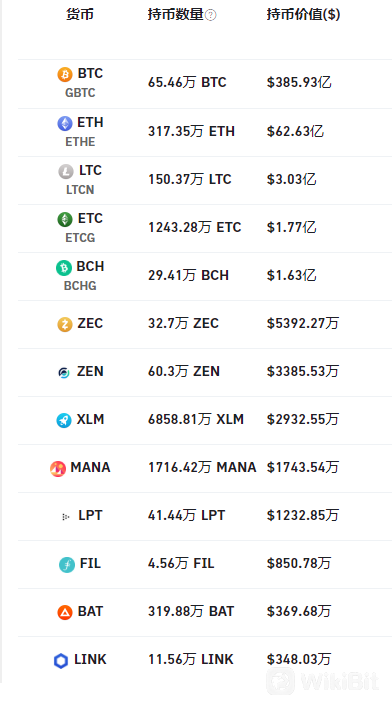Image resolution: width=392 pixels, height=710 pixels.
Task: Click the orange Bitcoin BTC coin icon
Action: (65, 74)
